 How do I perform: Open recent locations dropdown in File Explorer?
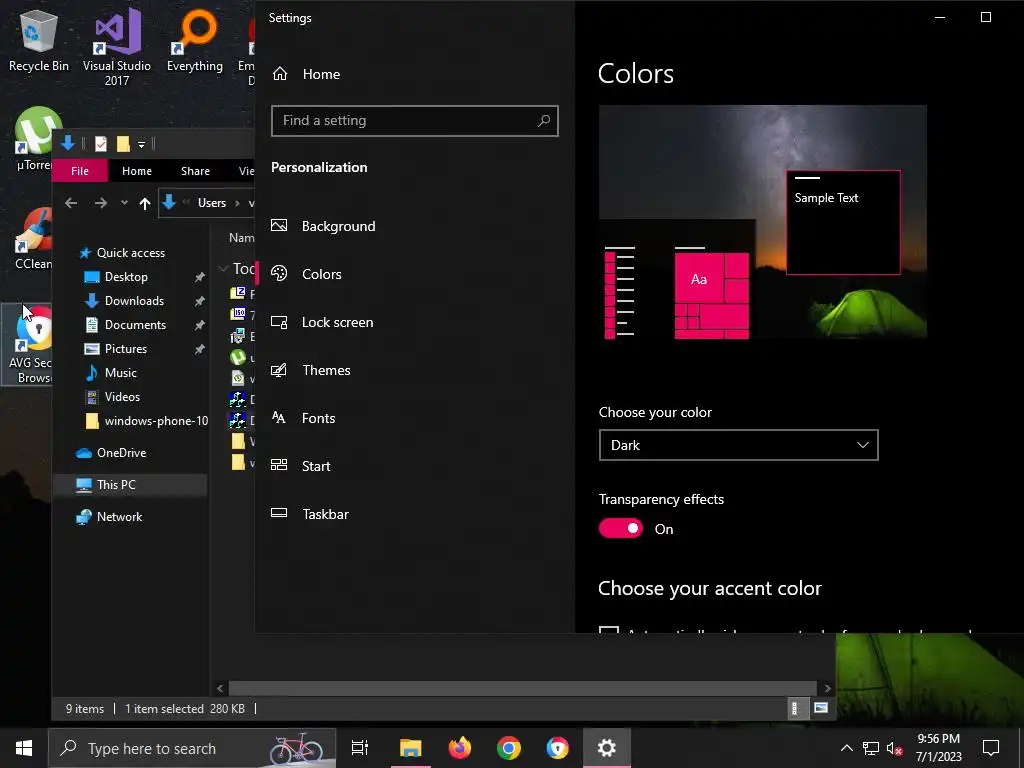click(x=124, y=203)
